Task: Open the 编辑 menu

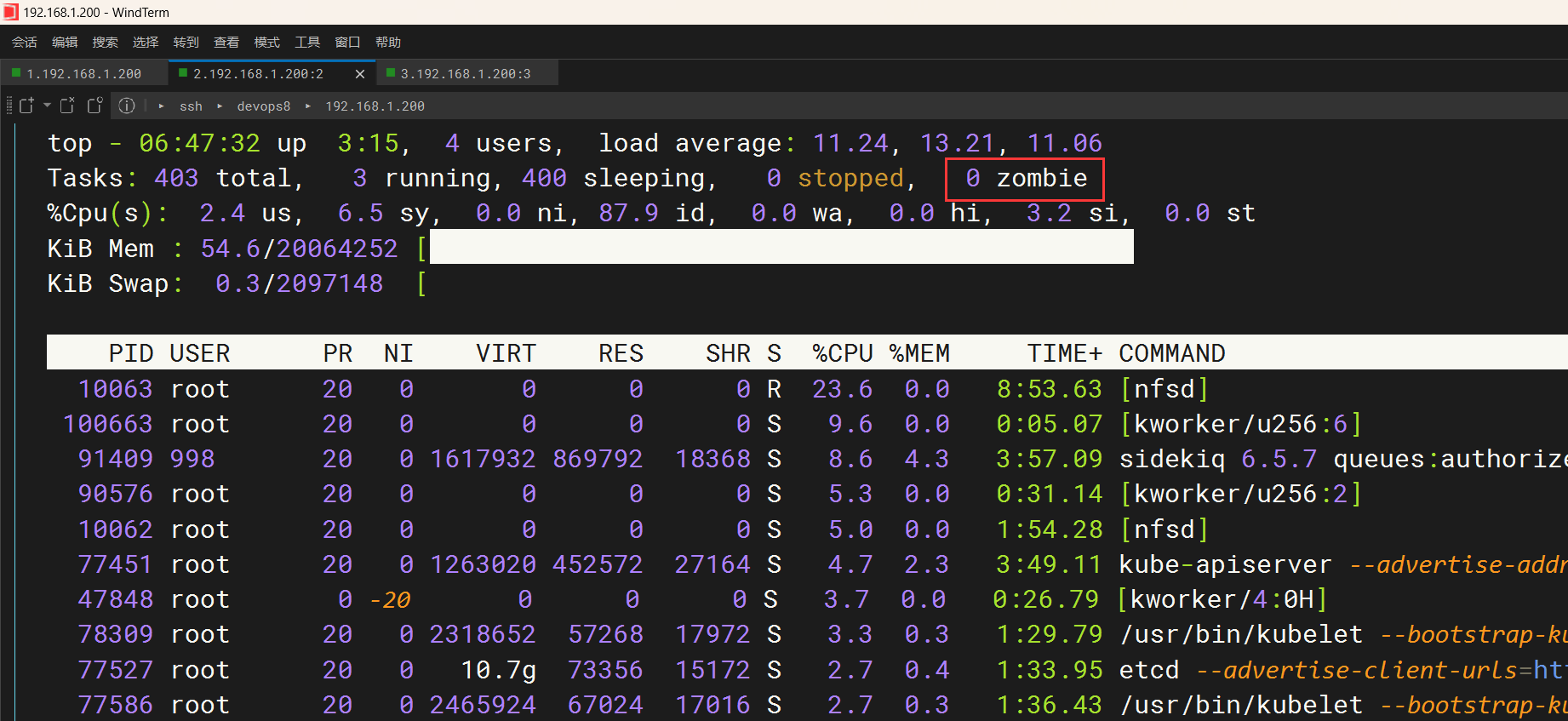Action: [65, 42]
